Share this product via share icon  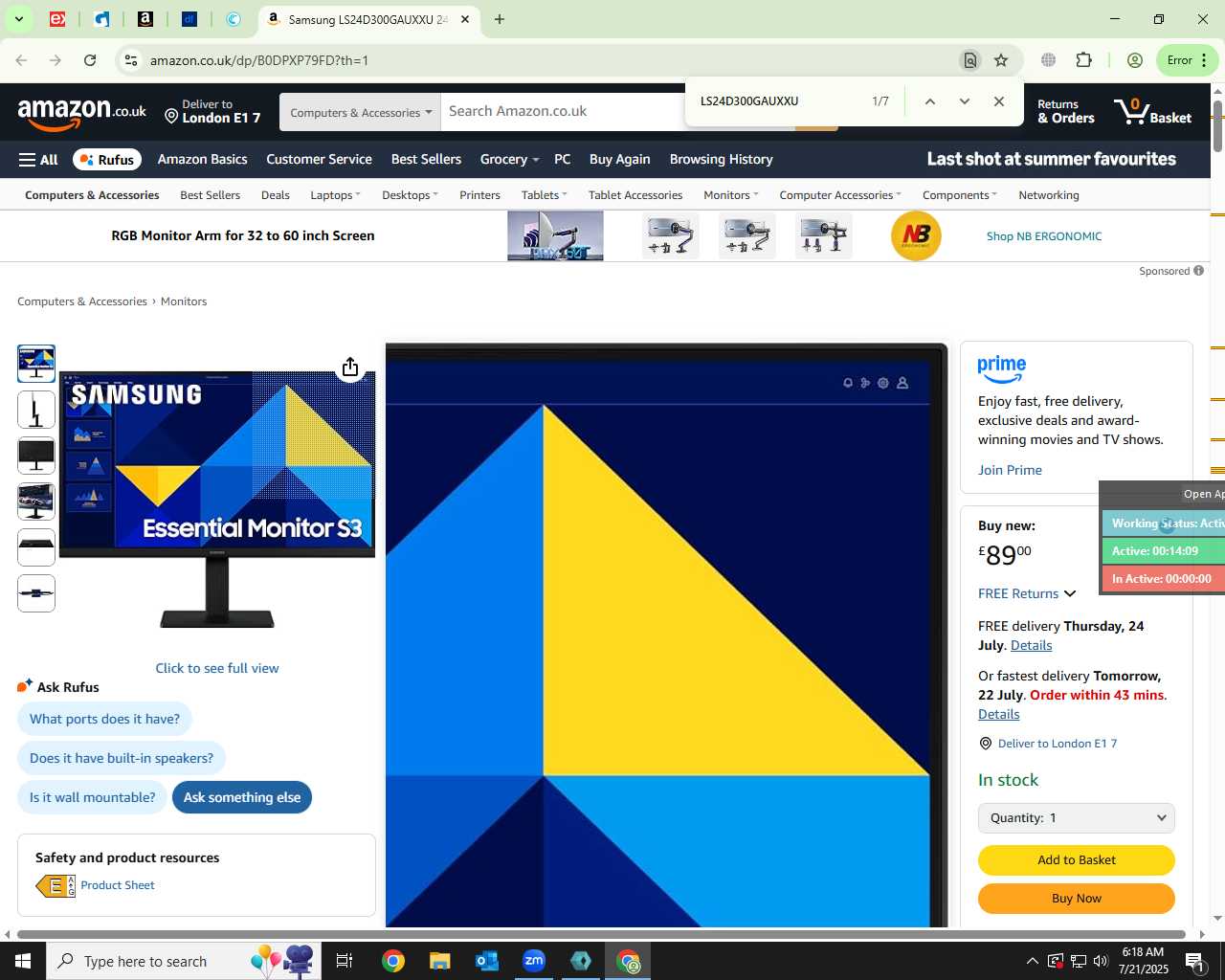(x=350, y=367)
